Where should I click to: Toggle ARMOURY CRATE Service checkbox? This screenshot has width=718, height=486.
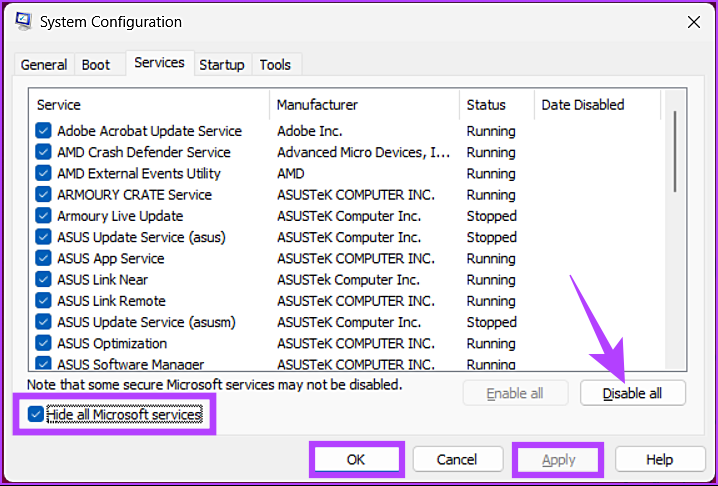click(x=43, y=195)
